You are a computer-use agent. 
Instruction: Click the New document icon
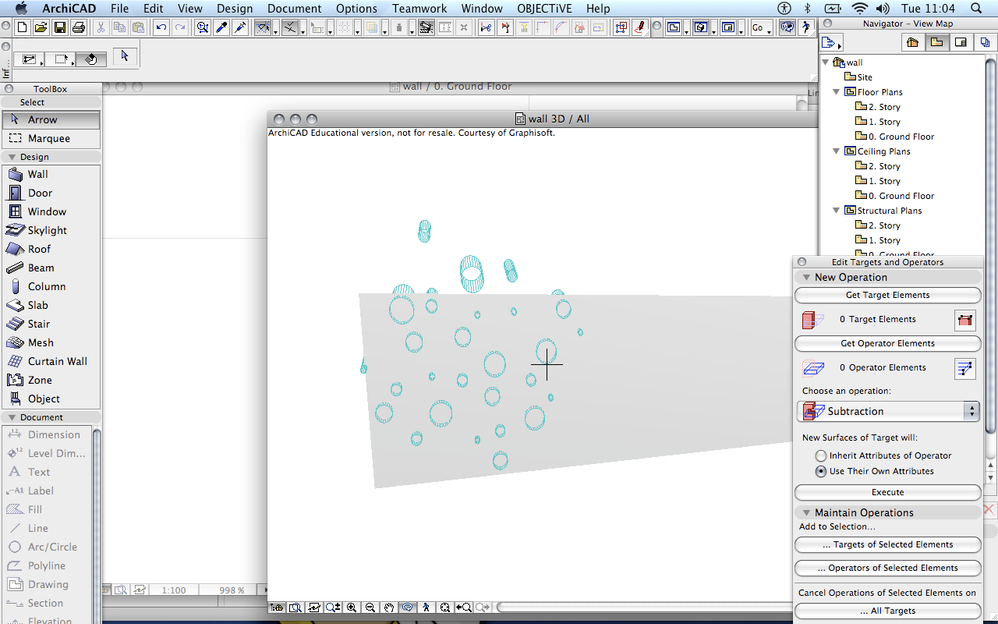tap(22, 27)
